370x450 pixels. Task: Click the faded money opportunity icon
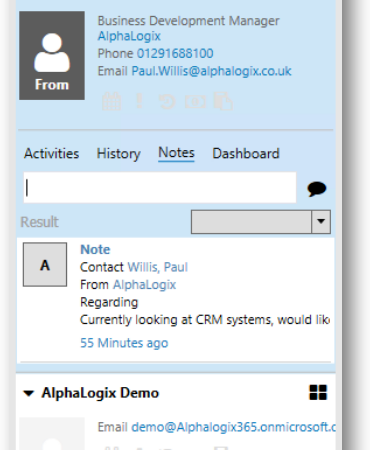point(196,101)
